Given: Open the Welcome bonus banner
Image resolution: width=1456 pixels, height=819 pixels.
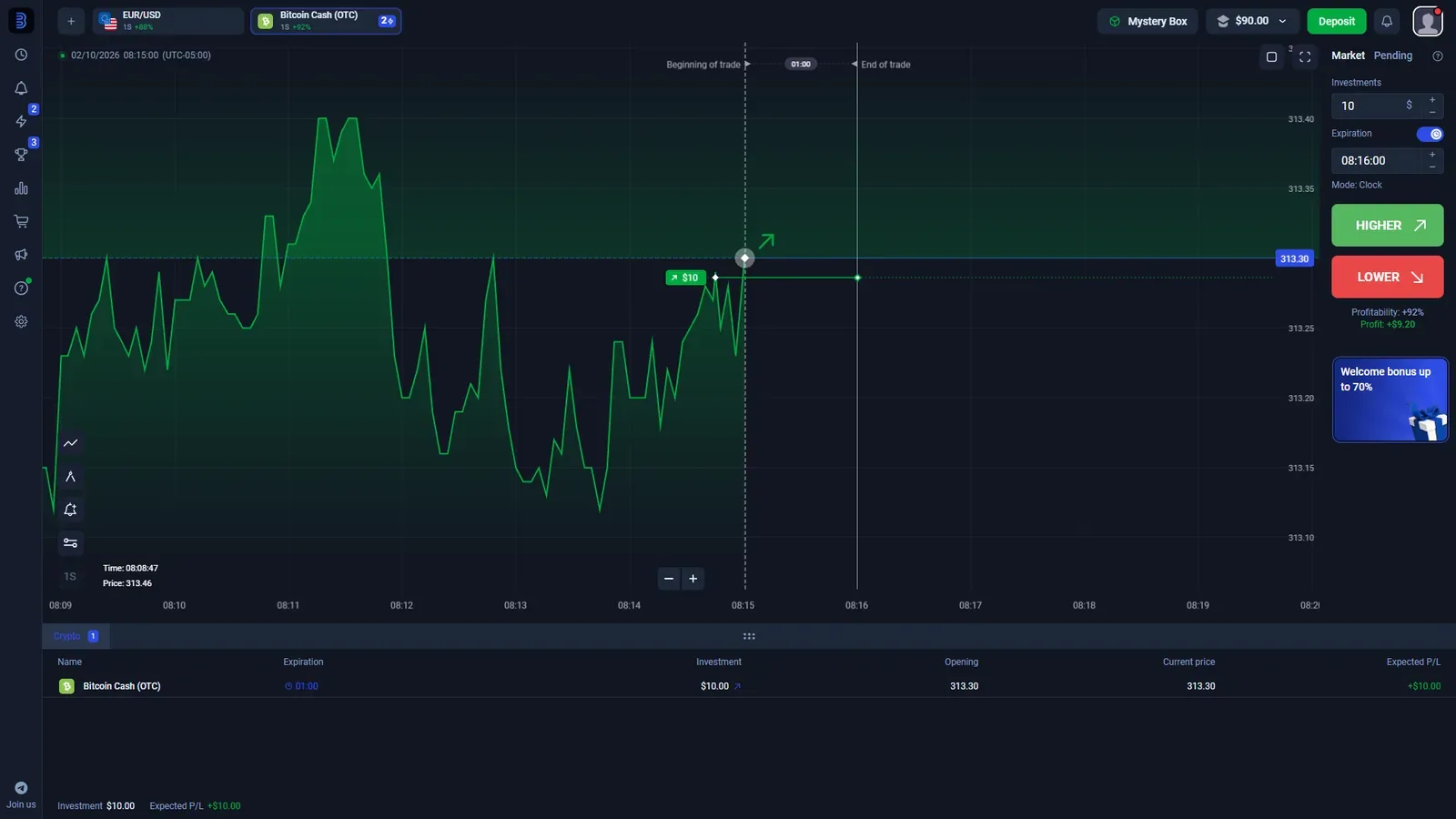Looking at the screenshot, I should point(1390,399).
